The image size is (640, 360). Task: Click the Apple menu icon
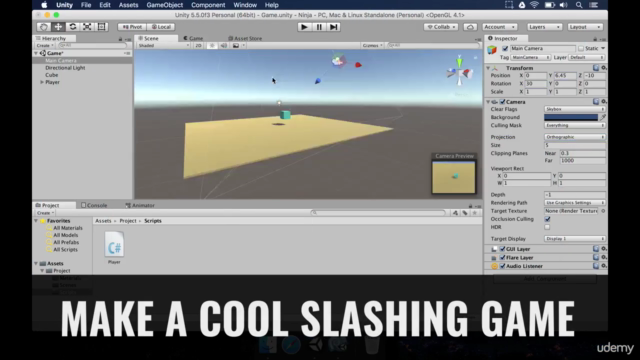[44, 5]
